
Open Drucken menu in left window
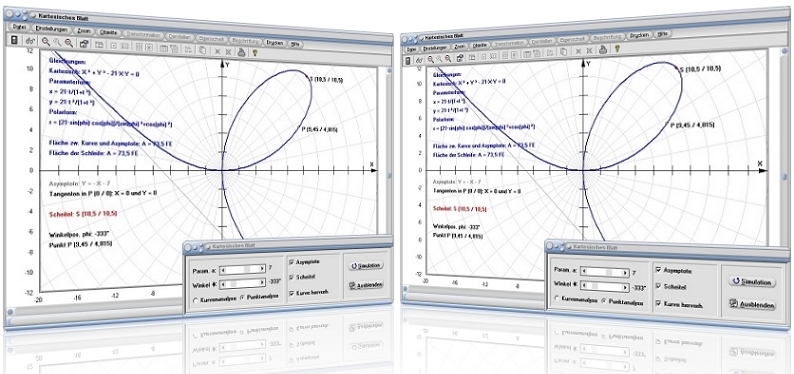[x=276, y=43]
